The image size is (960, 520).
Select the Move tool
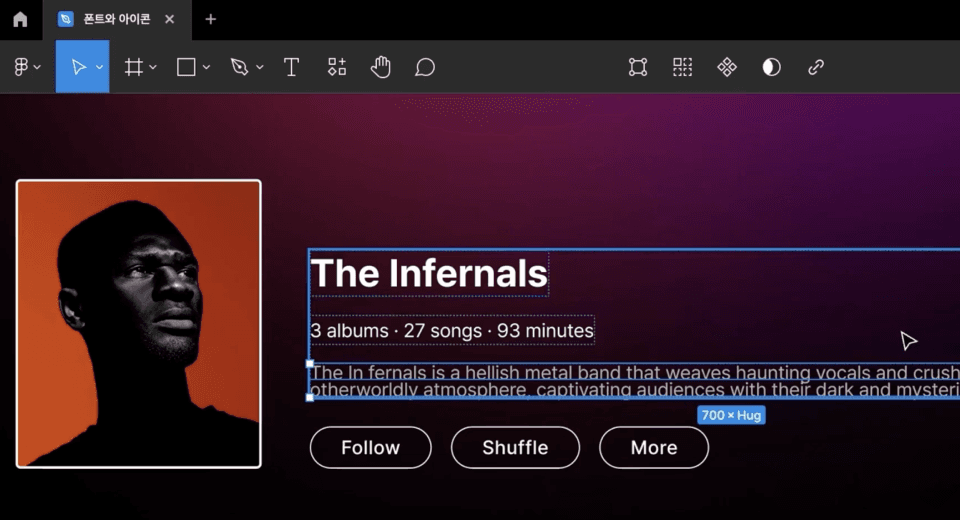77,67
